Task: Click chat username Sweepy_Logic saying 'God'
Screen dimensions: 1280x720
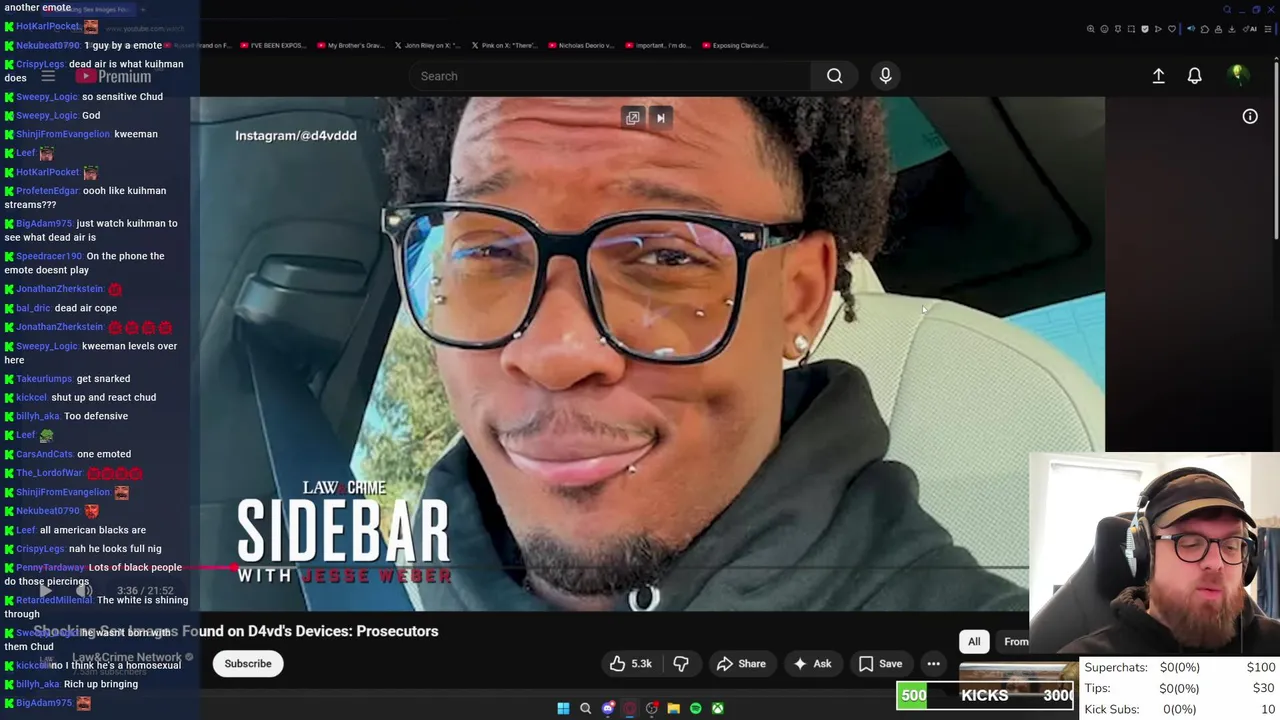Action: coord(46,115)
